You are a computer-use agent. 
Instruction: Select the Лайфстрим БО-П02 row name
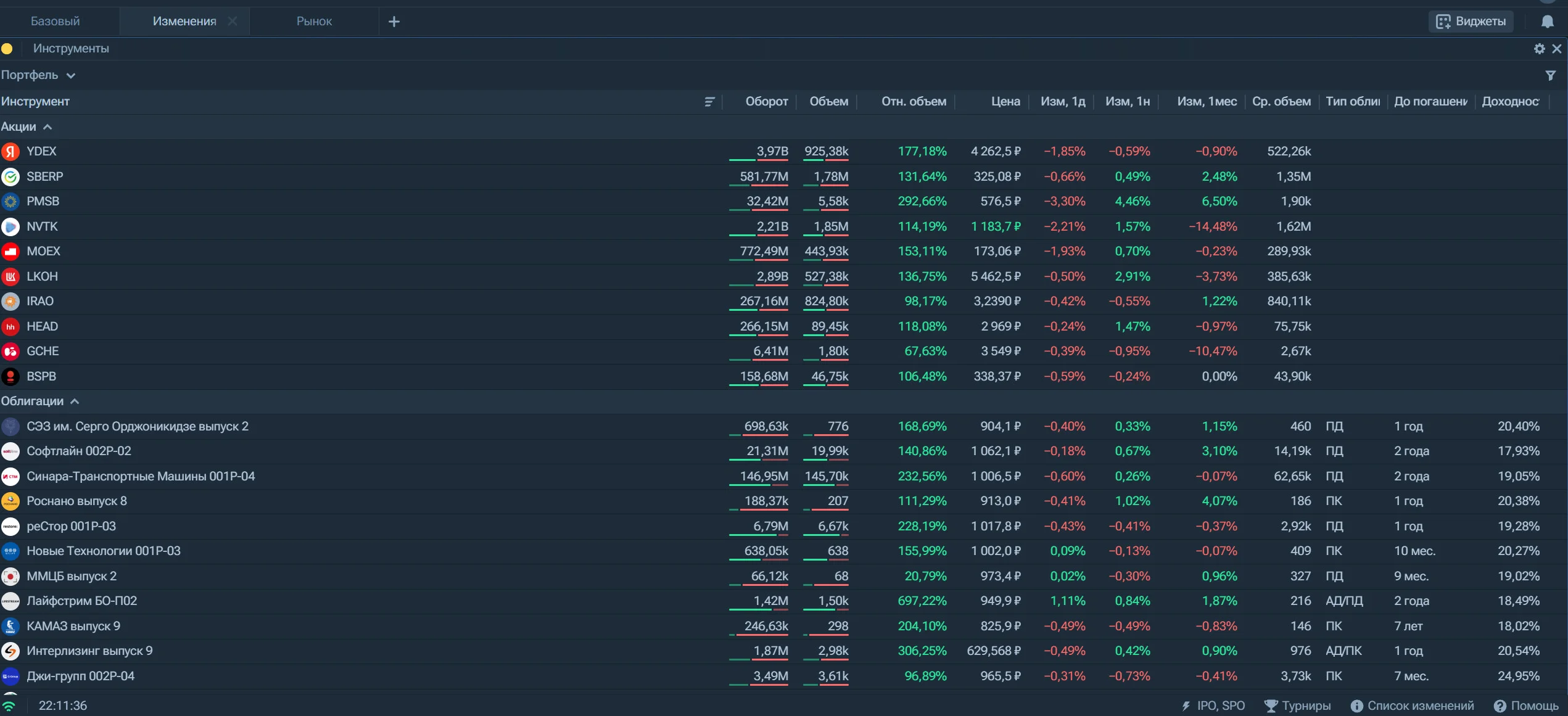82,601
